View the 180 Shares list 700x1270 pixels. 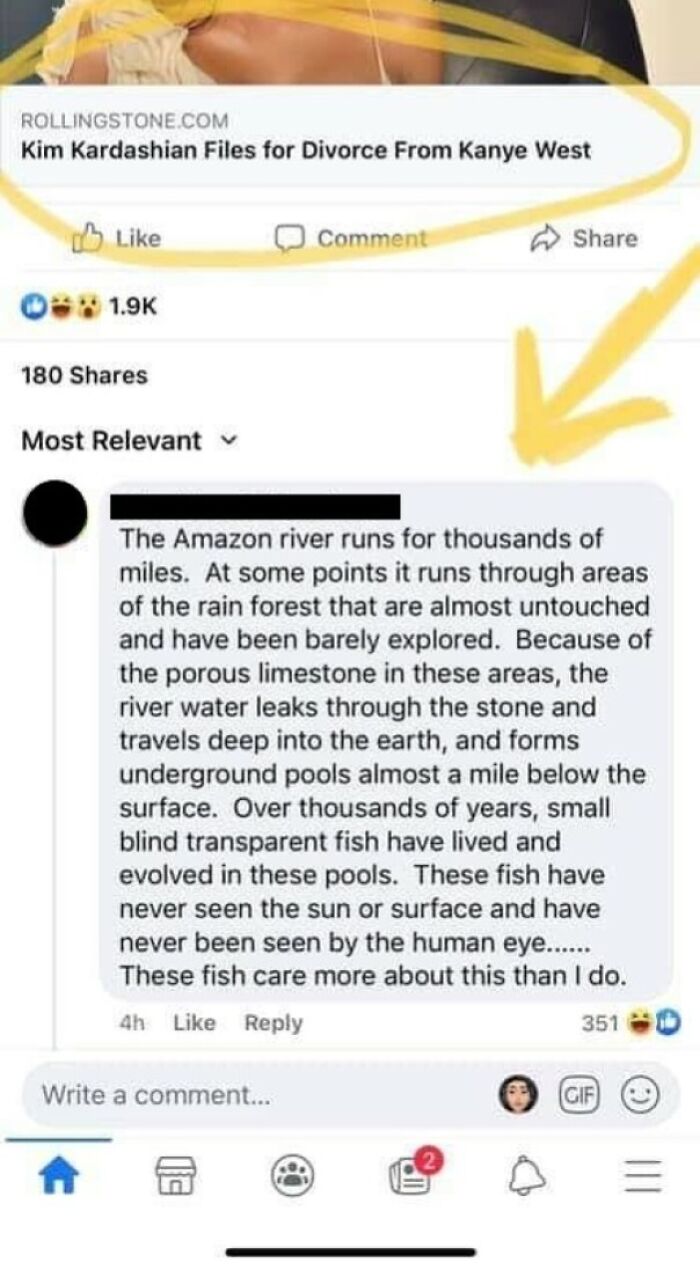(x=84, y=376)
